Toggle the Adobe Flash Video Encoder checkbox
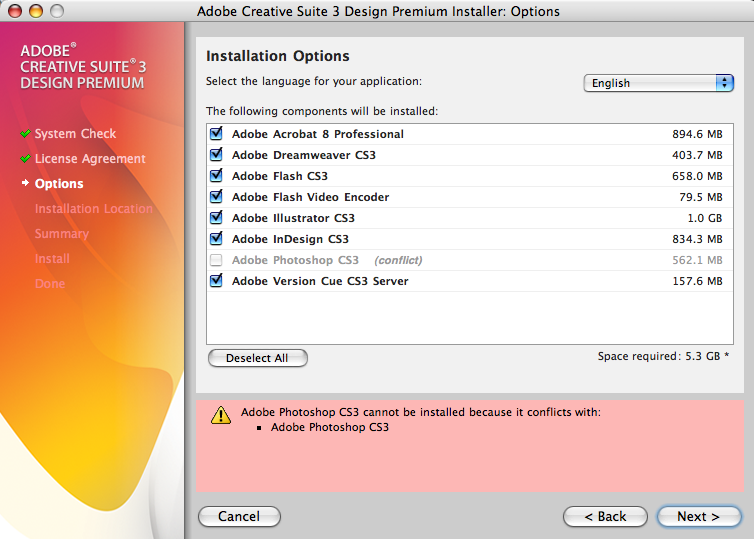Screen dimensions: 754x539 216,197
